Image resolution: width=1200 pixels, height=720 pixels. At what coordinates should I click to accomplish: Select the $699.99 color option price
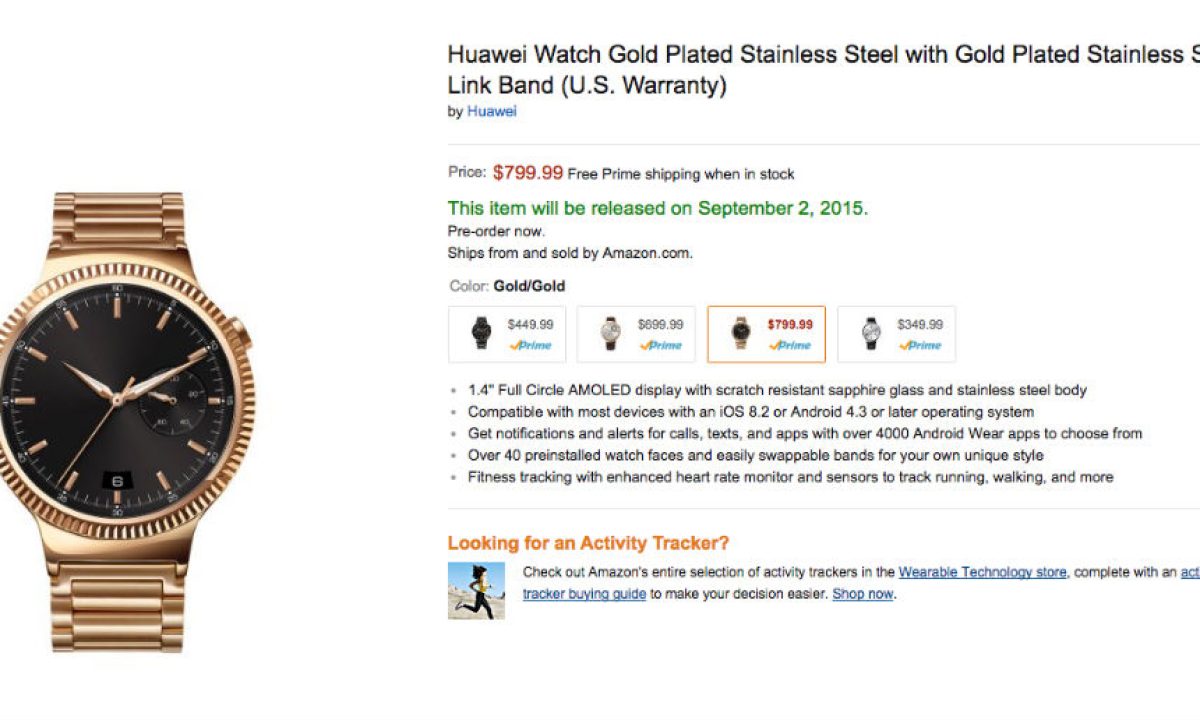pos(660,324)
